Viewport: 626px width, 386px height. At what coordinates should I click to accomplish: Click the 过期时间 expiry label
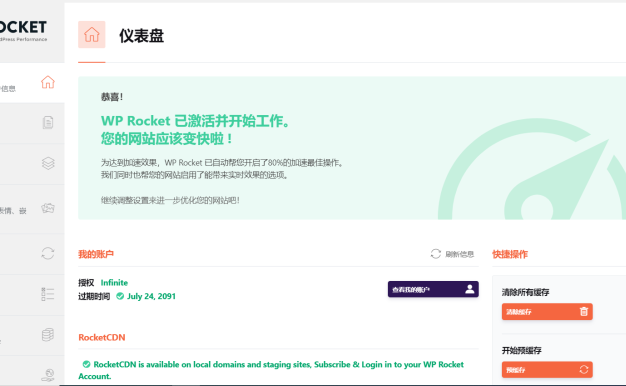point(94,296)
